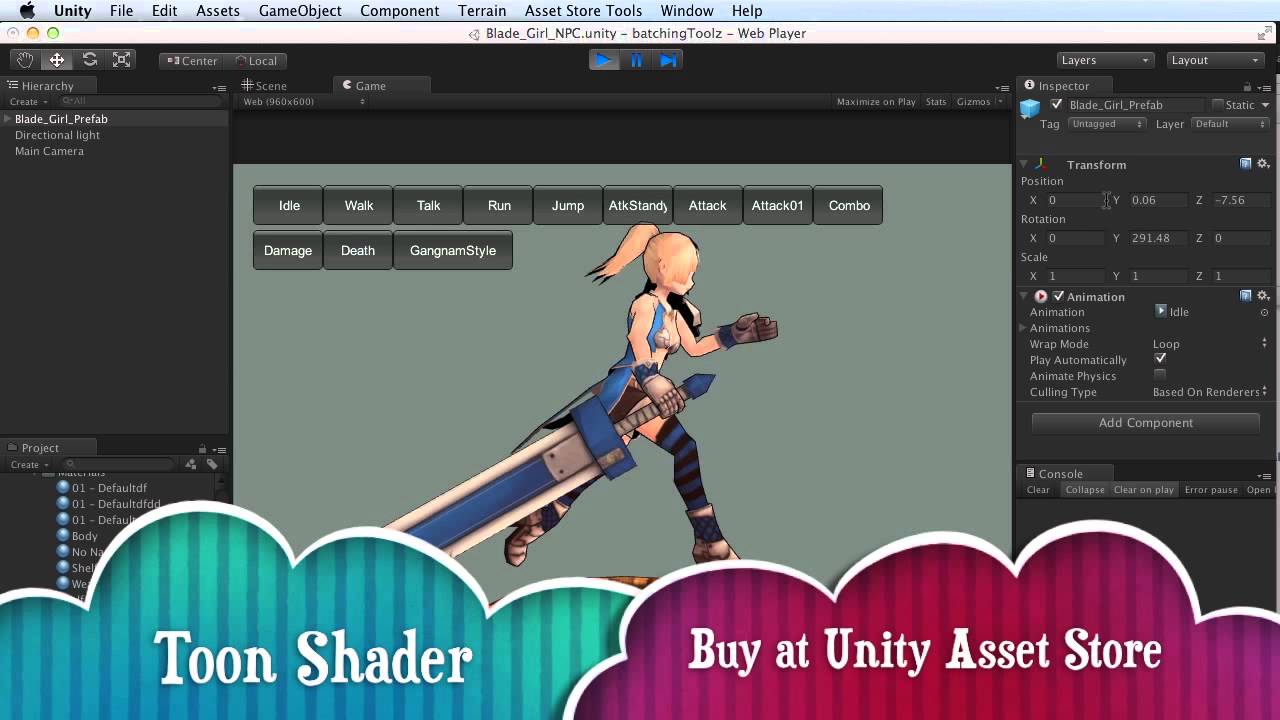Image resolution: width=1280 pixels, height=720 pixels.
Task: Select the Hand tool in the toolbar
Action: pos(25,60)
